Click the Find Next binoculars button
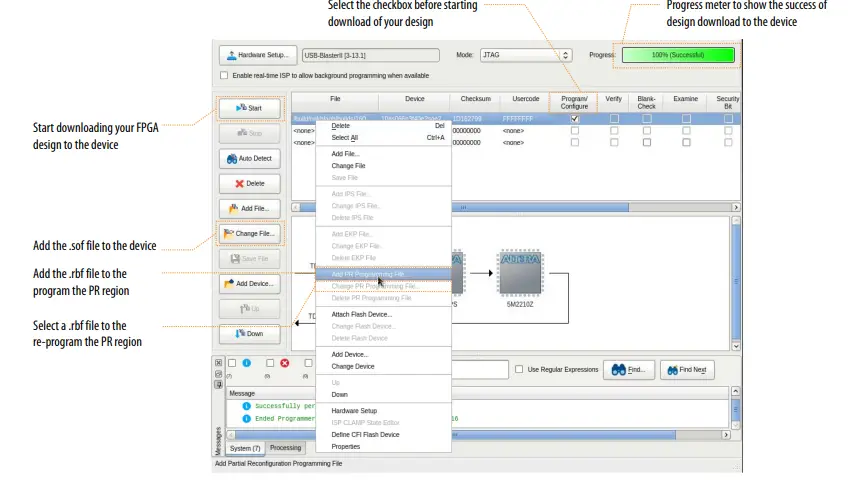The image size is (854, 480). [x=687, y=370]
